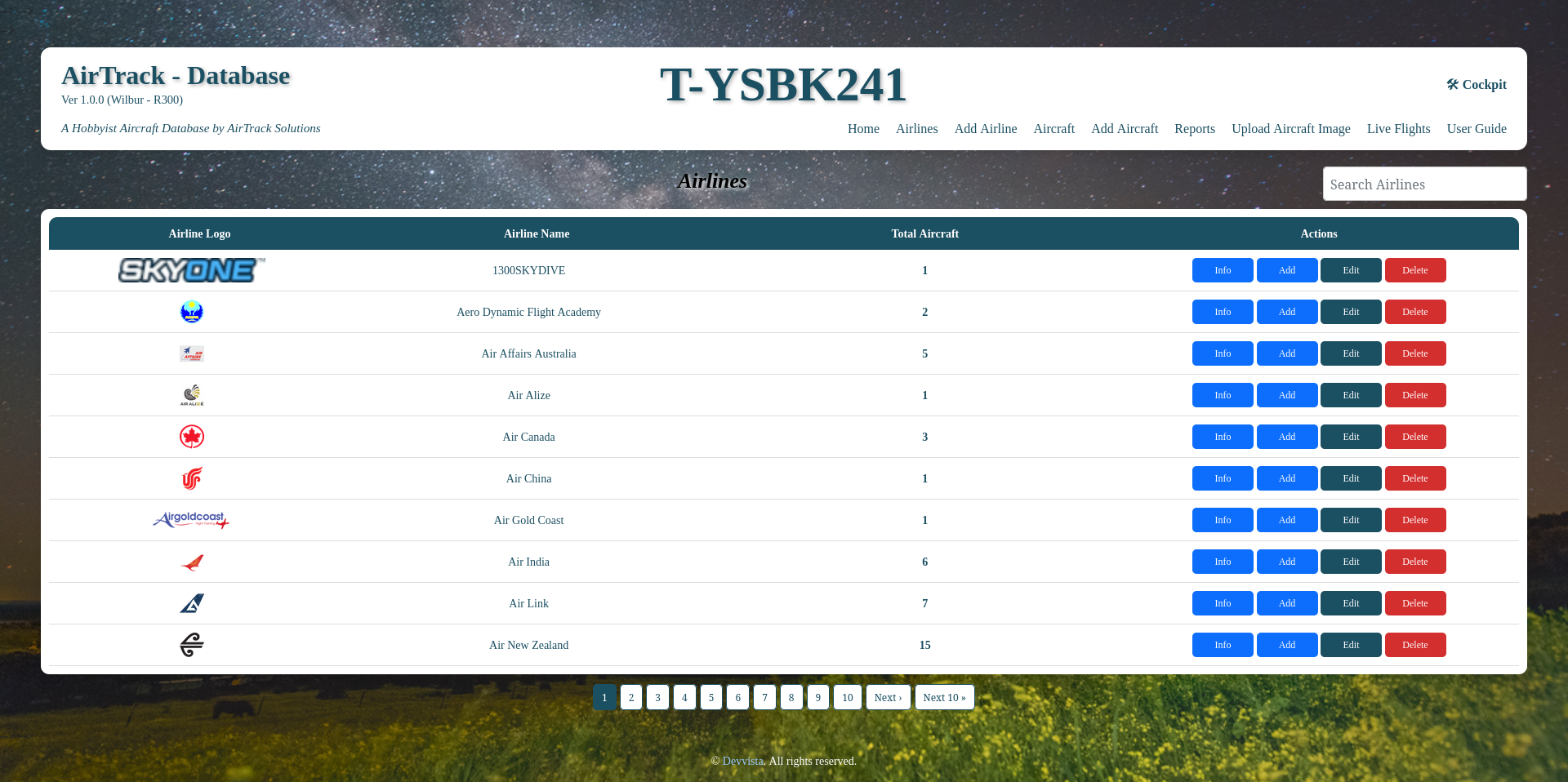1568x782 pixels.
Task: Go to pagination page 5
Action: [x=711, y=697]
